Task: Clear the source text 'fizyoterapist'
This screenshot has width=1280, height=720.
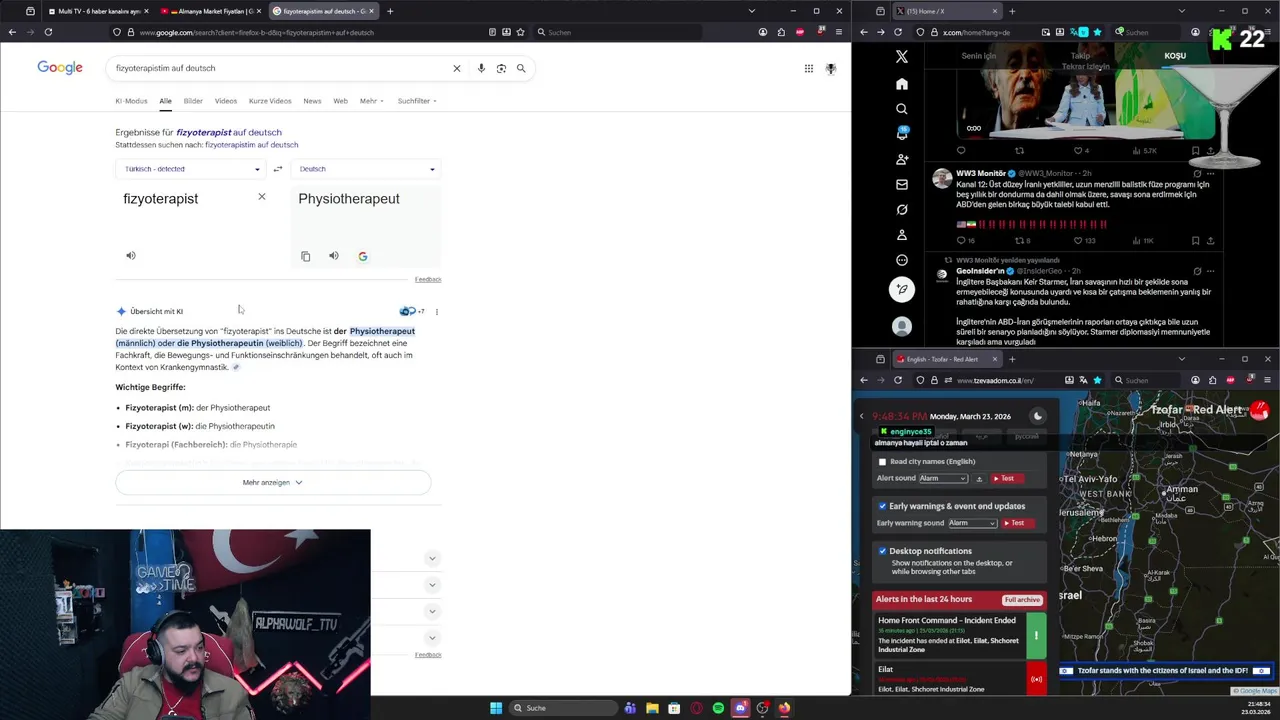Action: point(262,197)
